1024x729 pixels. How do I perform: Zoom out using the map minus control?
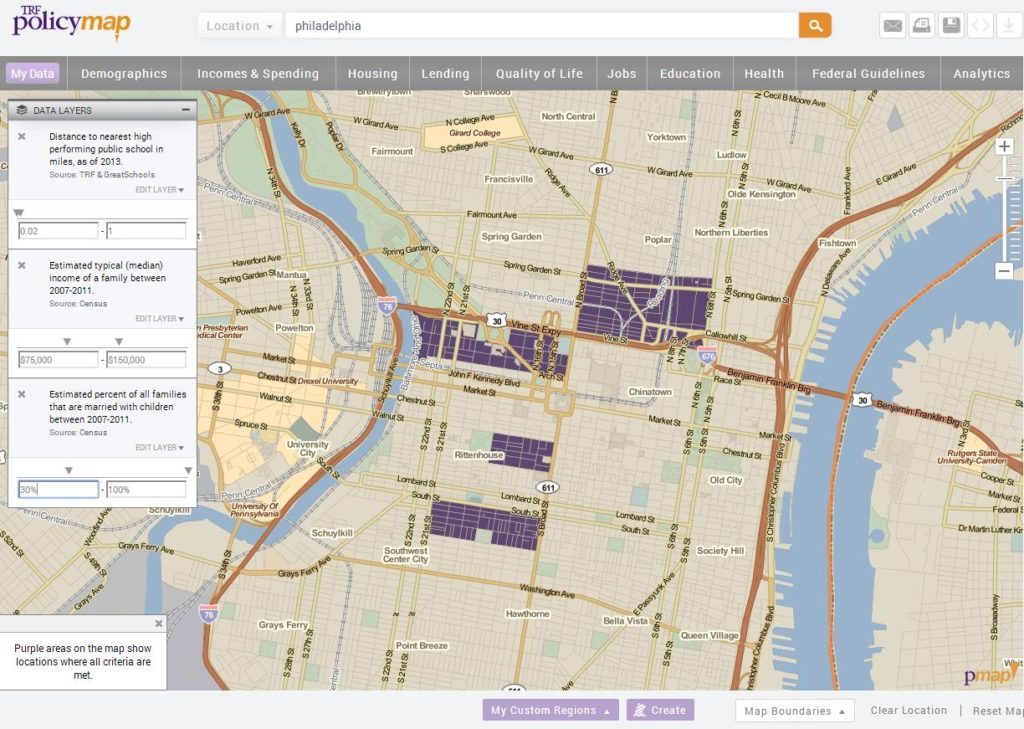(1004, 271)
